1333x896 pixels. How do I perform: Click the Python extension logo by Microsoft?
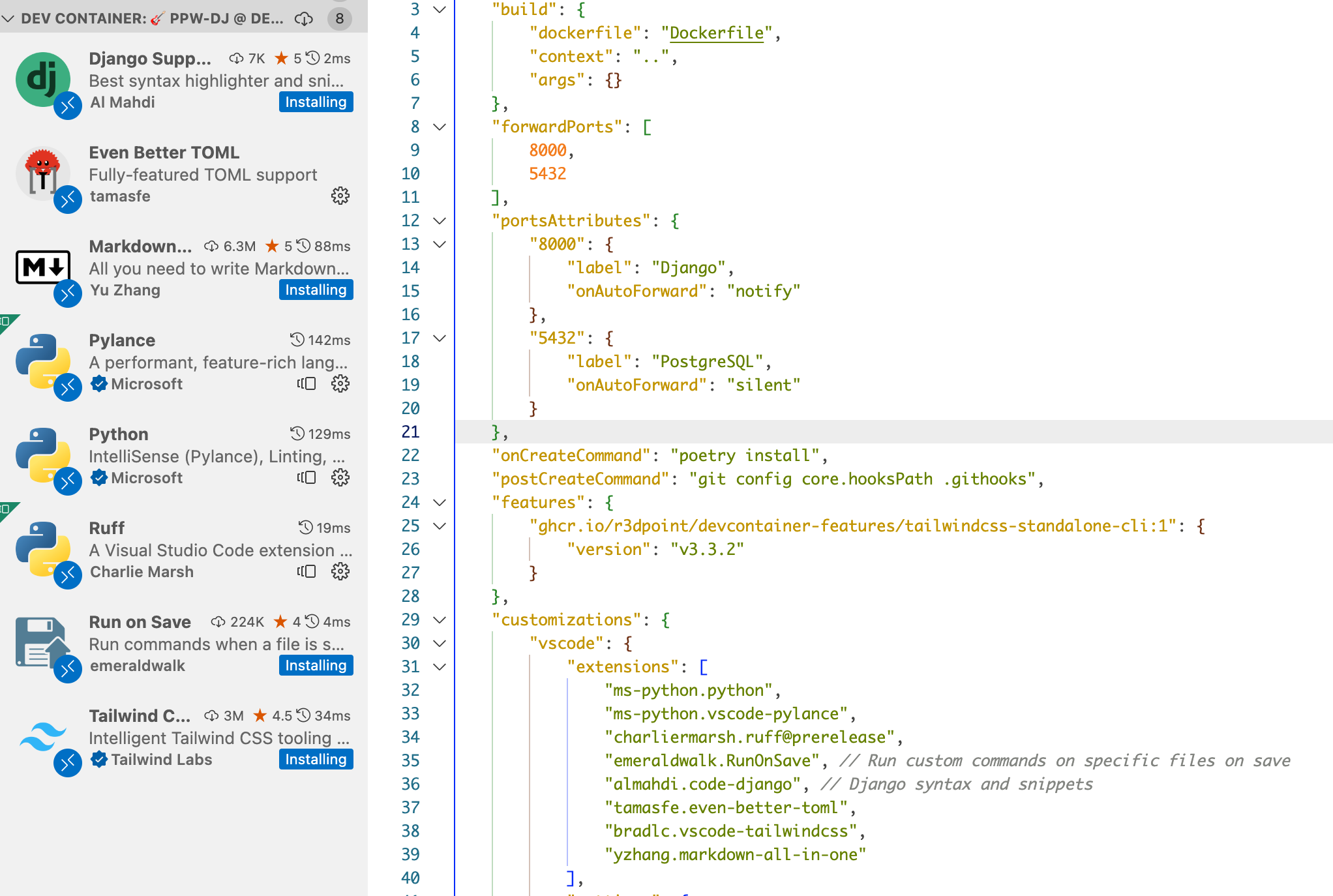point(43,456)
